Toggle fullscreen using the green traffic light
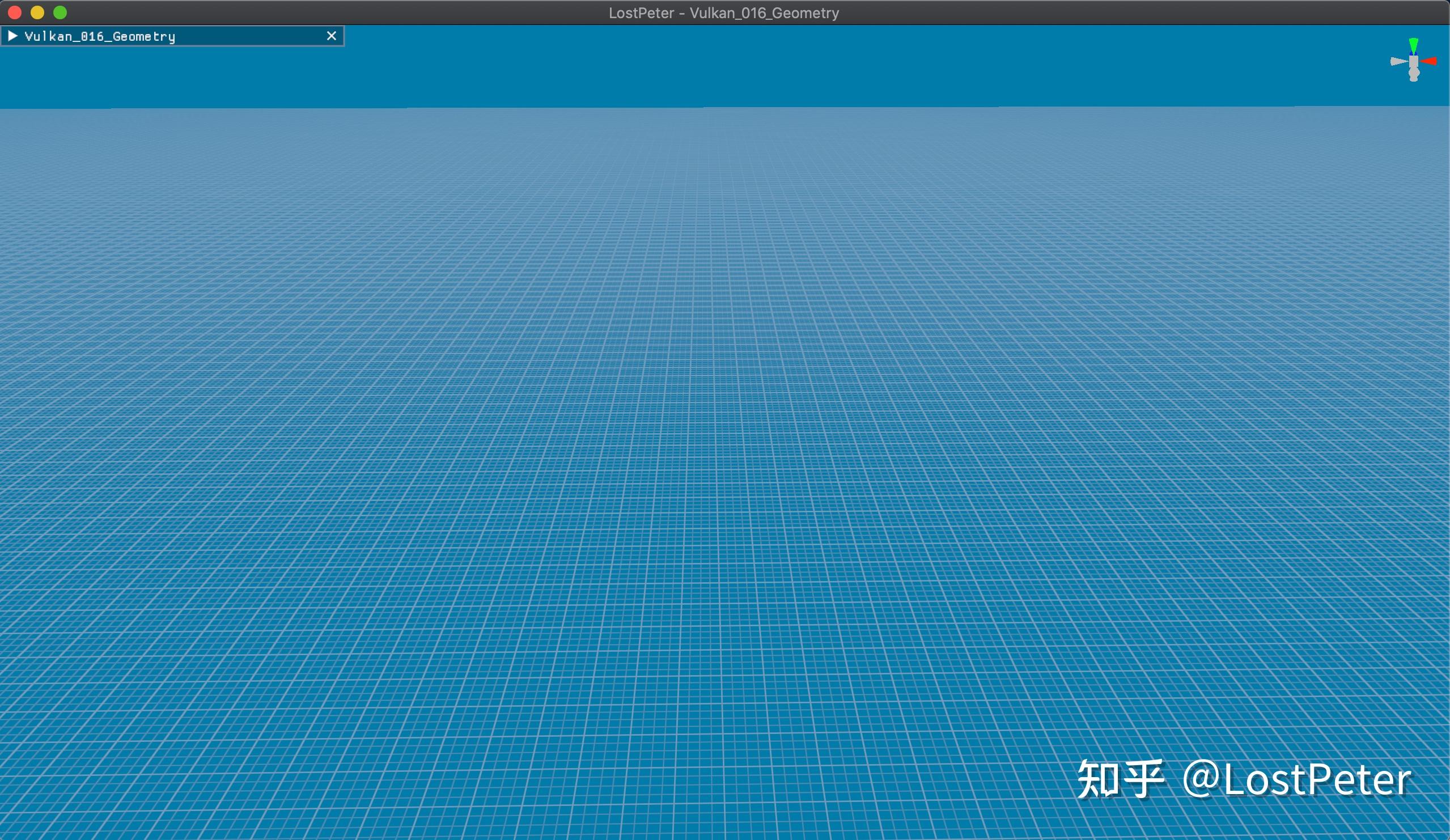This screenshot has width=1450, height=840. [61, 12]
